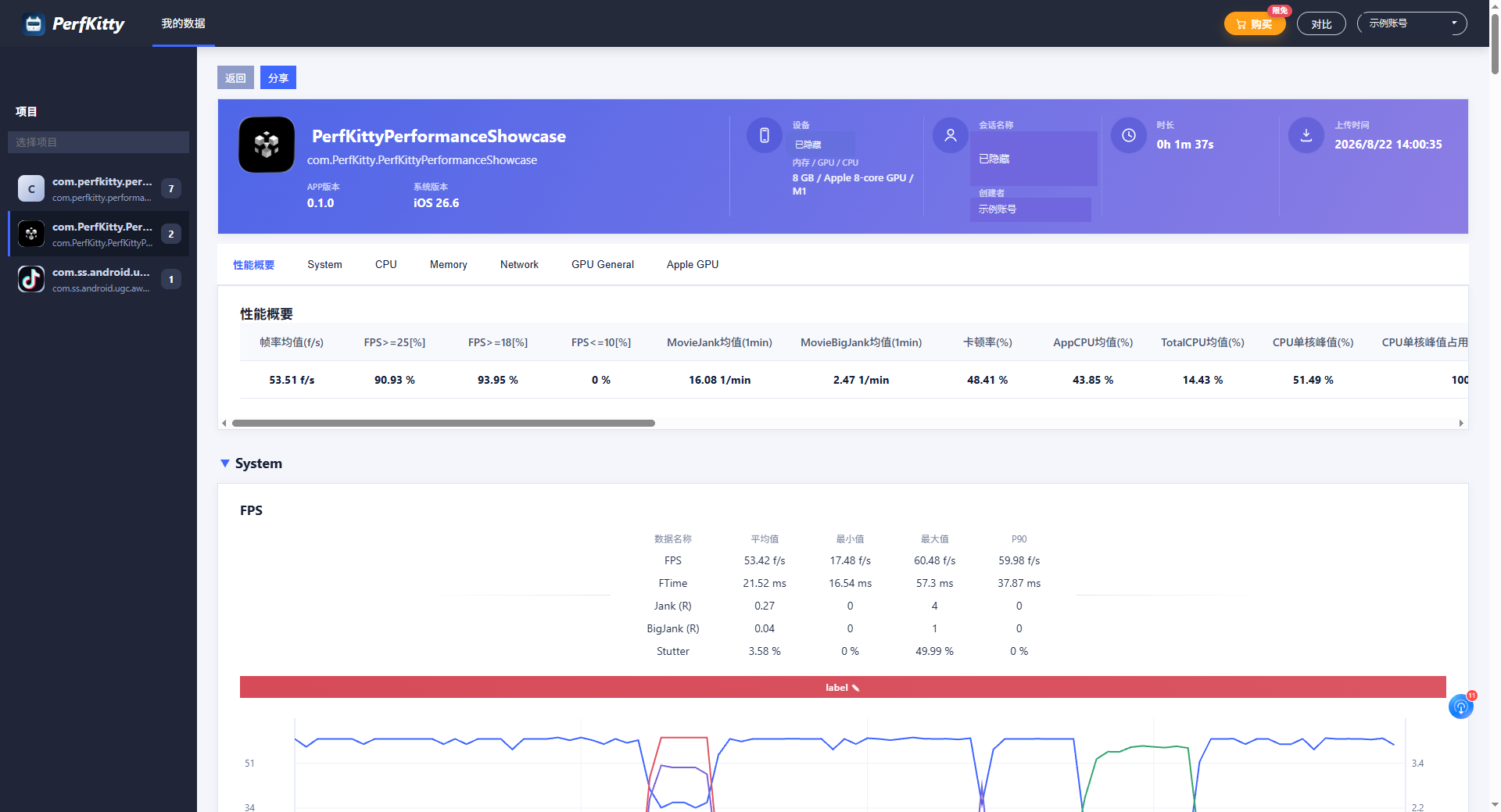
Task: Open the CPU tab
Action: tap(386, 265)
